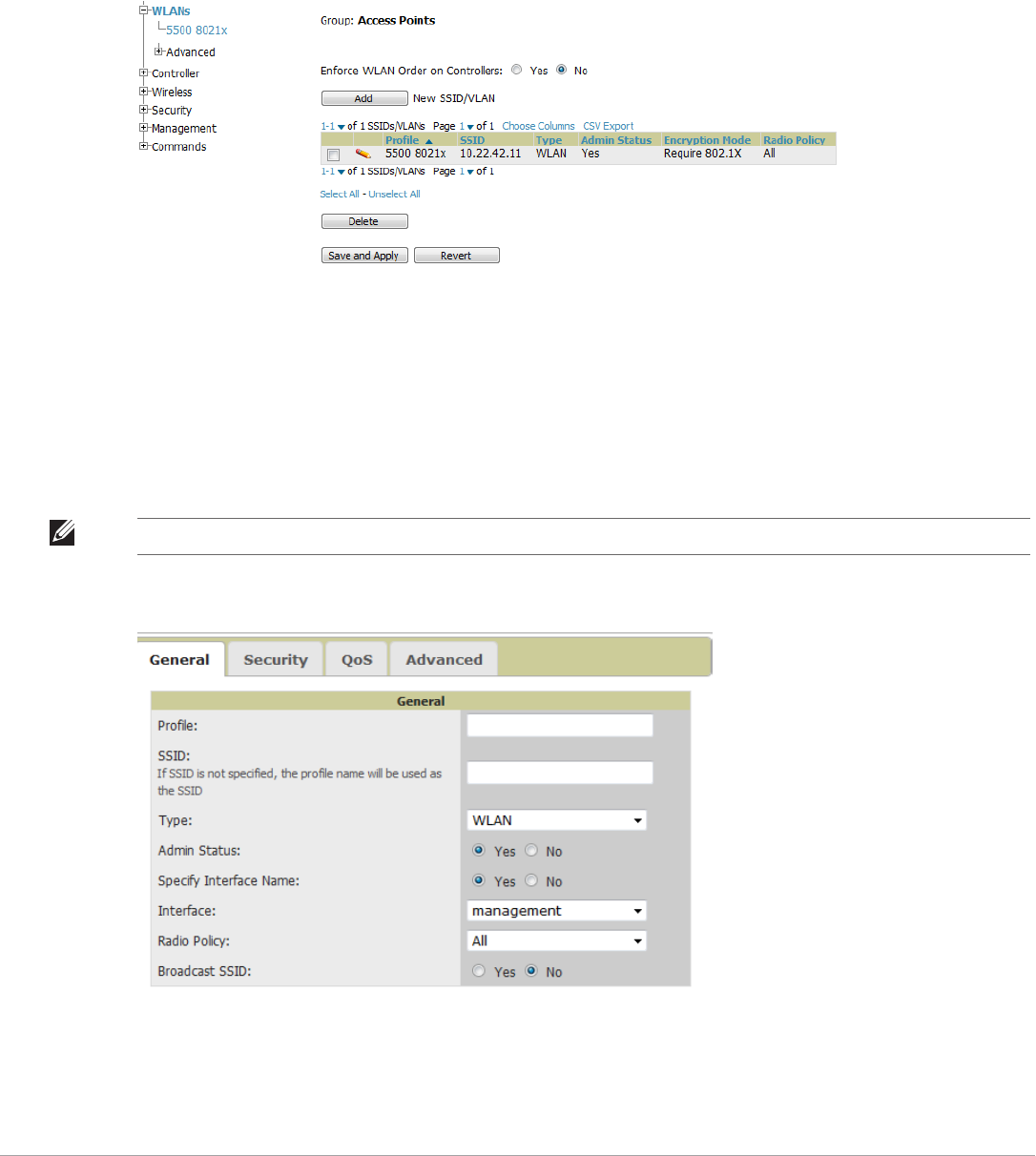Sort by the Radio Policy column header
Viewport: 1036px width, 1156px height.
coord(794,140)
